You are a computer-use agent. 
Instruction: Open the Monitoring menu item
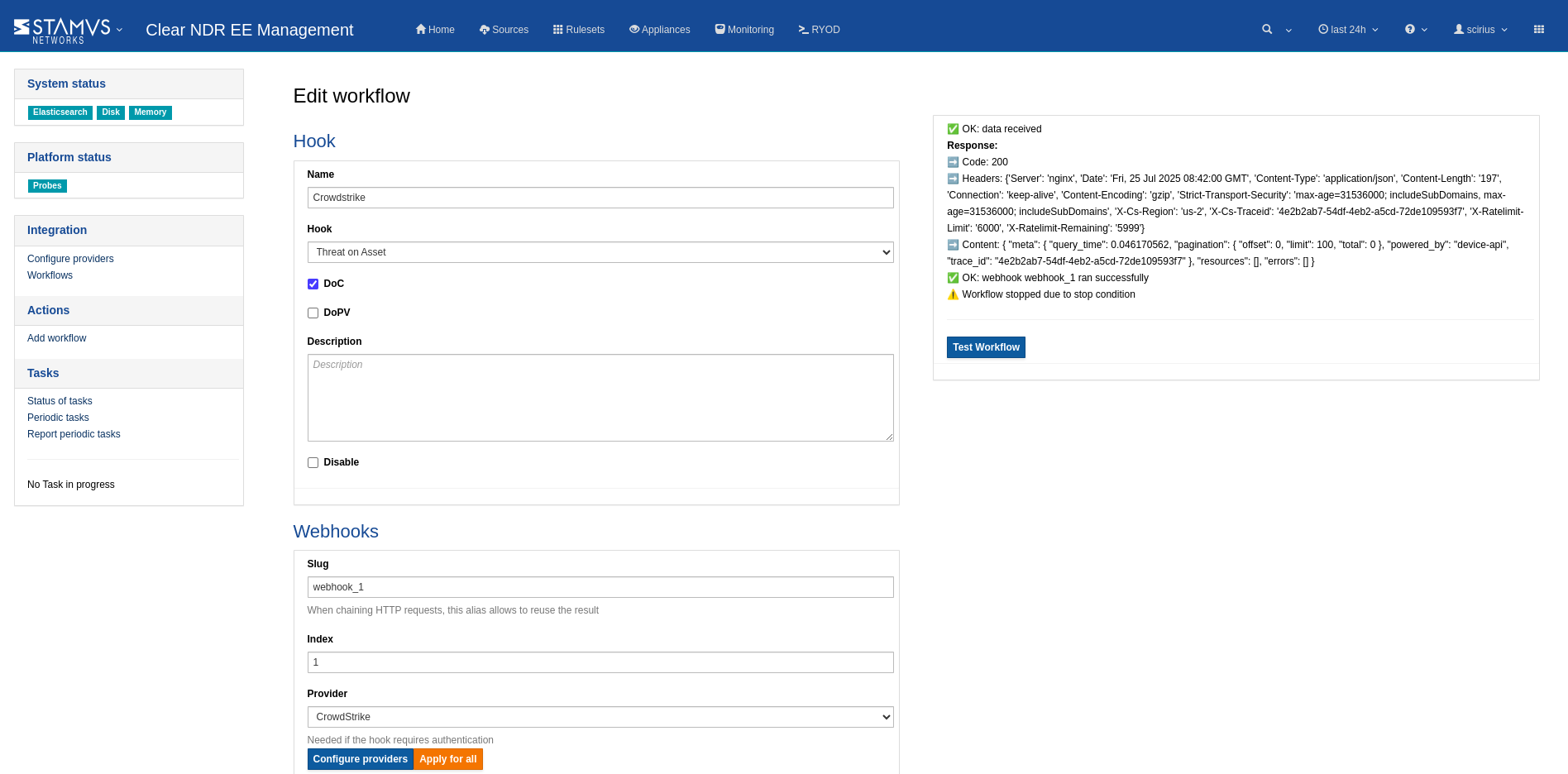pyautogui.click(x=744, y=30)
